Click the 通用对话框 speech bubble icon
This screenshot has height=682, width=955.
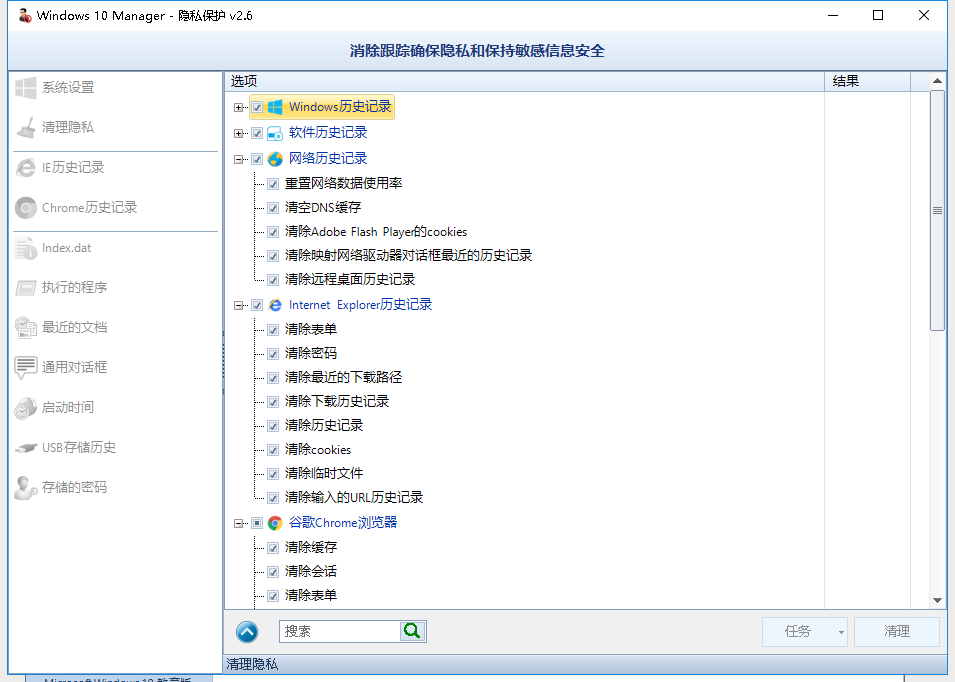26,368
